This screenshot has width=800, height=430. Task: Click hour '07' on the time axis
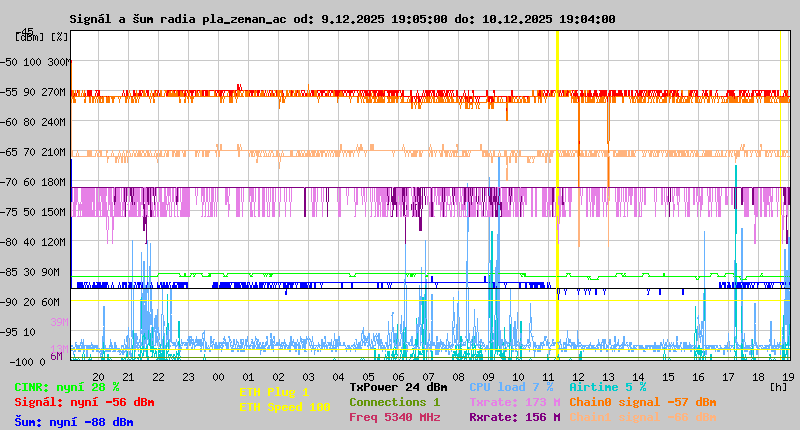click(x=428, y=377)
